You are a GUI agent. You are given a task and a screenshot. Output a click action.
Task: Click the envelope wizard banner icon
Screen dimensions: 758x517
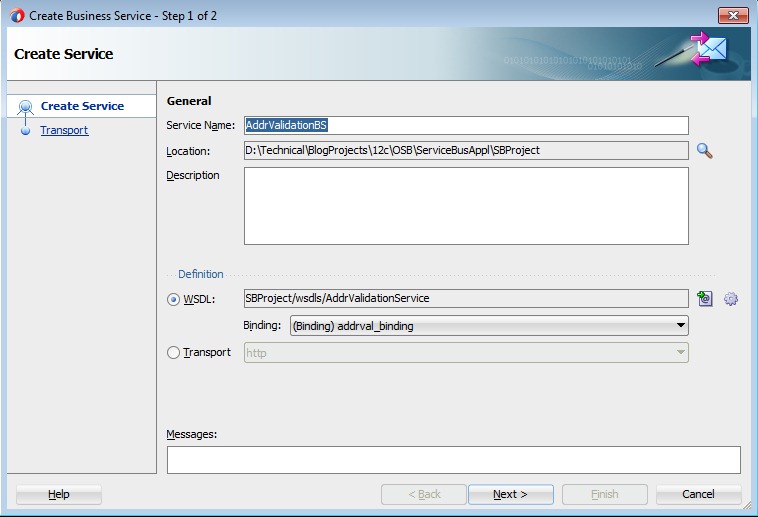[705, 52]
